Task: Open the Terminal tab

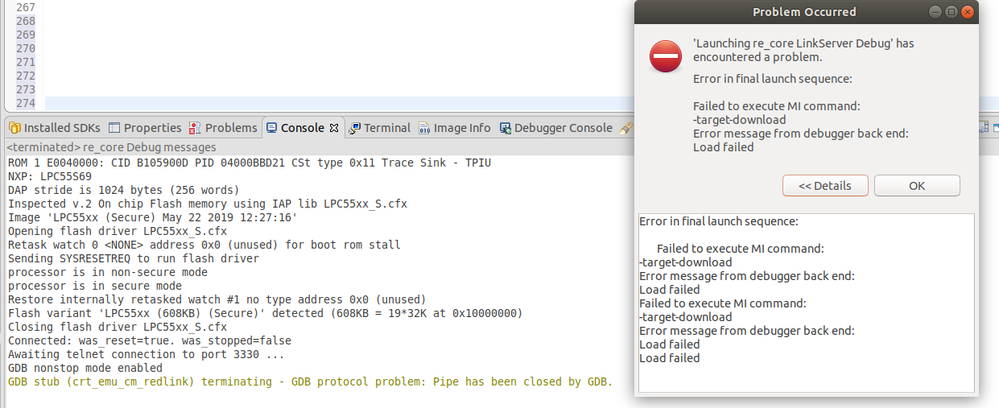Action: click(387, 128)
